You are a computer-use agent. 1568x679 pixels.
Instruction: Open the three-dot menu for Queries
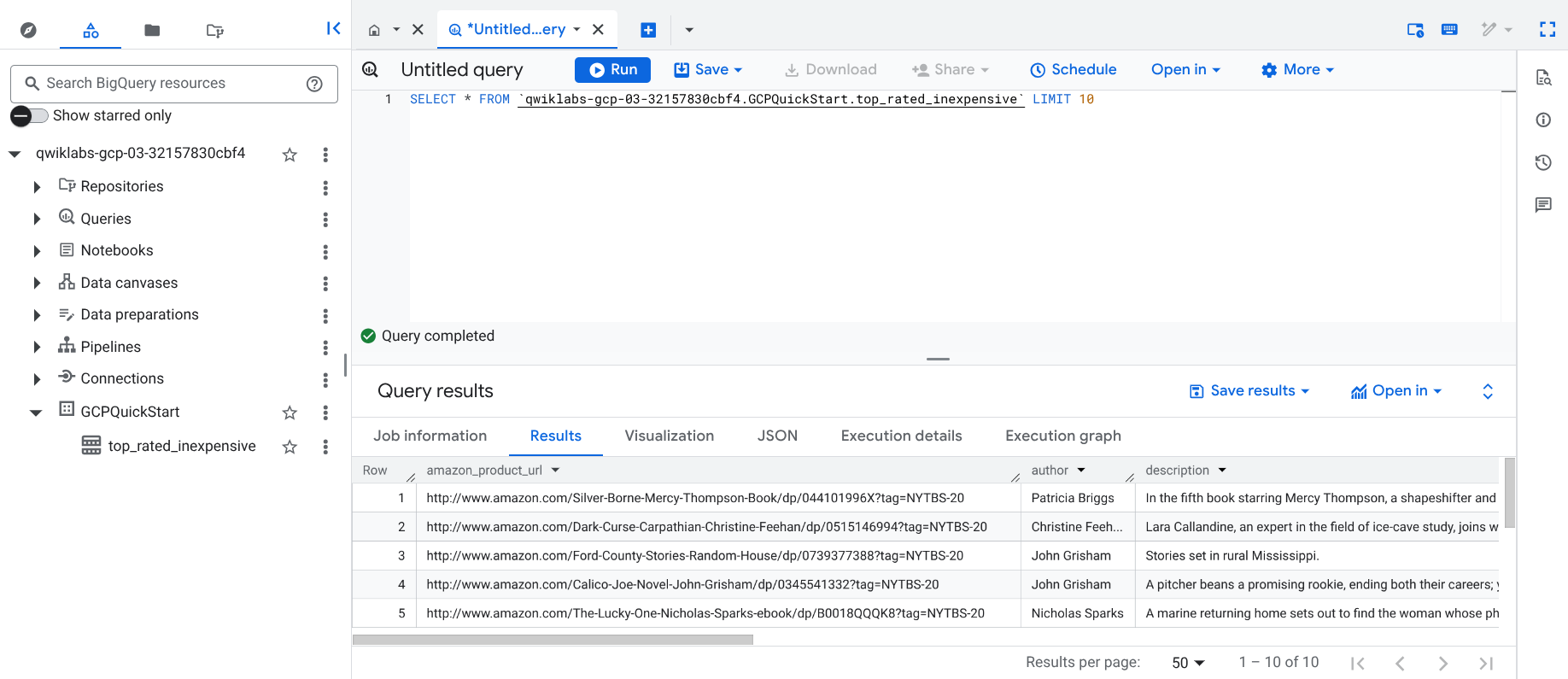[x=325, y=220]
